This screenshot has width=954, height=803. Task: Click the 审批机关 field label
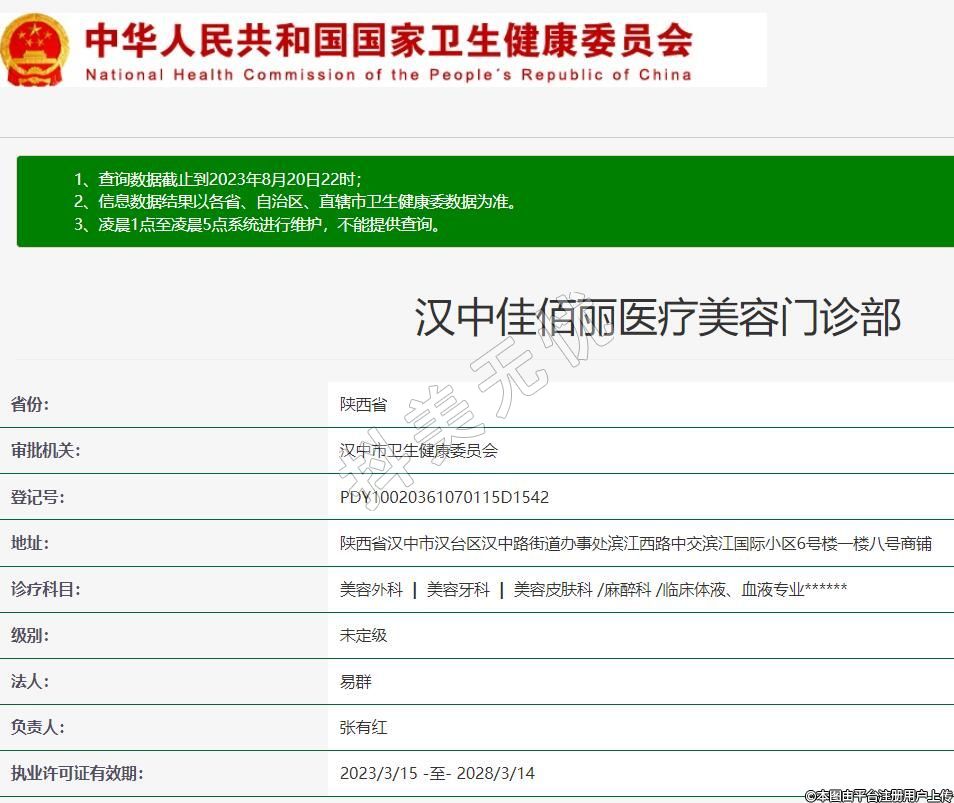click(45, 451)
